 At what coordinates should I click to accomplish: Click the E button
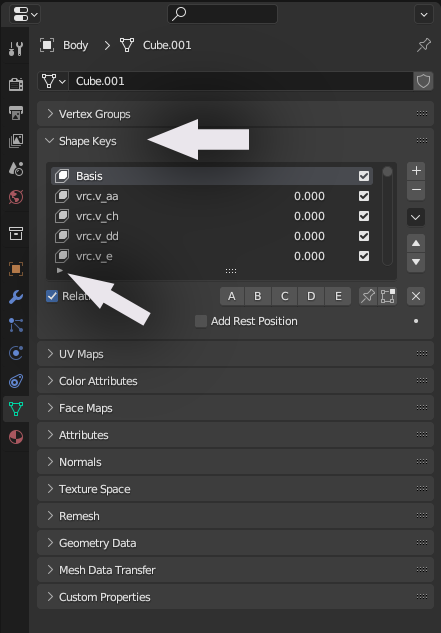(x=338, y=296)
